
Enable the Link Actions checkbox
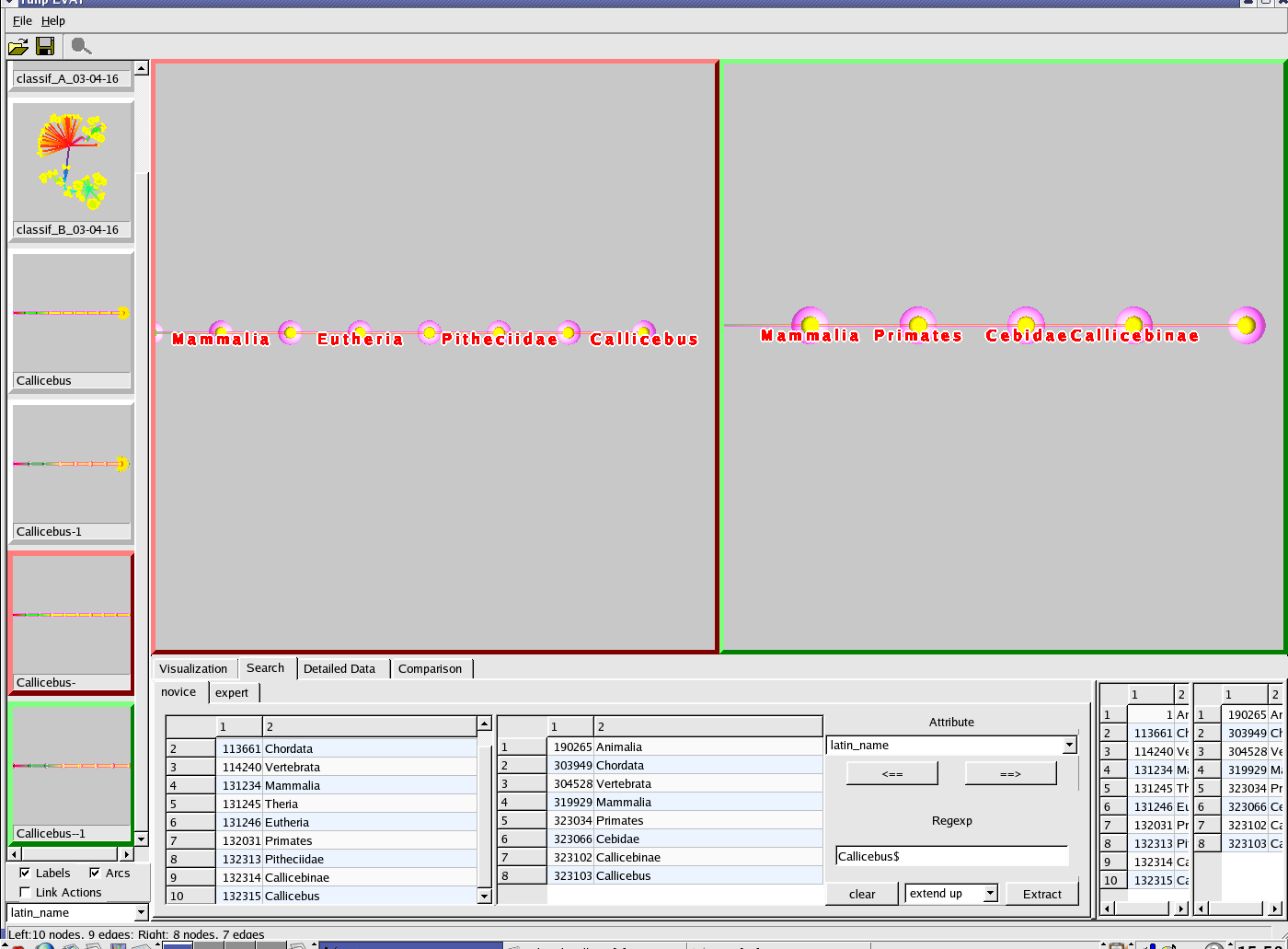coord(25,892)
